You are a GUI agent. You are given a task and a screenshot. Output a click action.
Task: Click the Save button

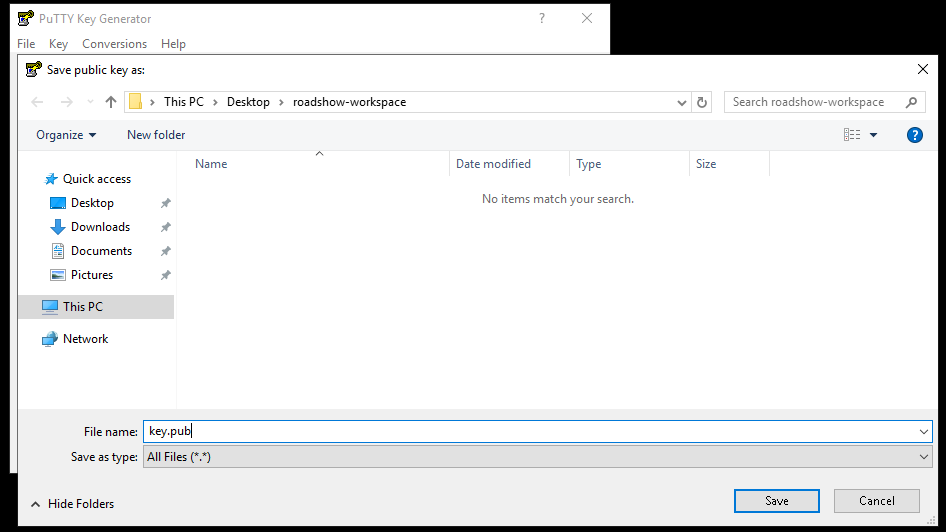coord(776,501)
